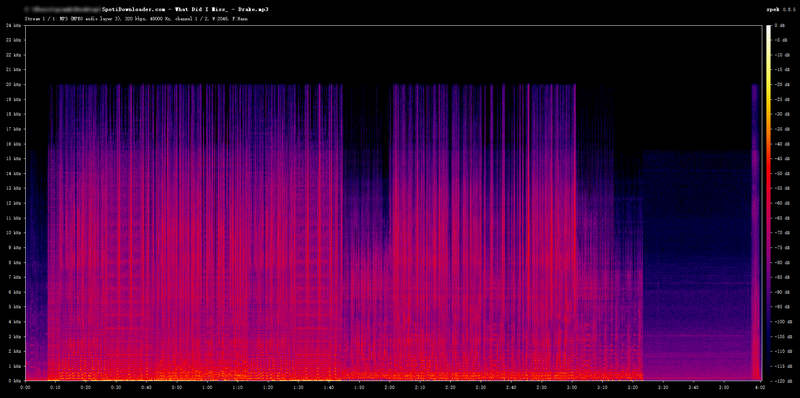Click the '4:00' time axis label
This screenshot has width=800, height=398.
click(x=760, y=387)
